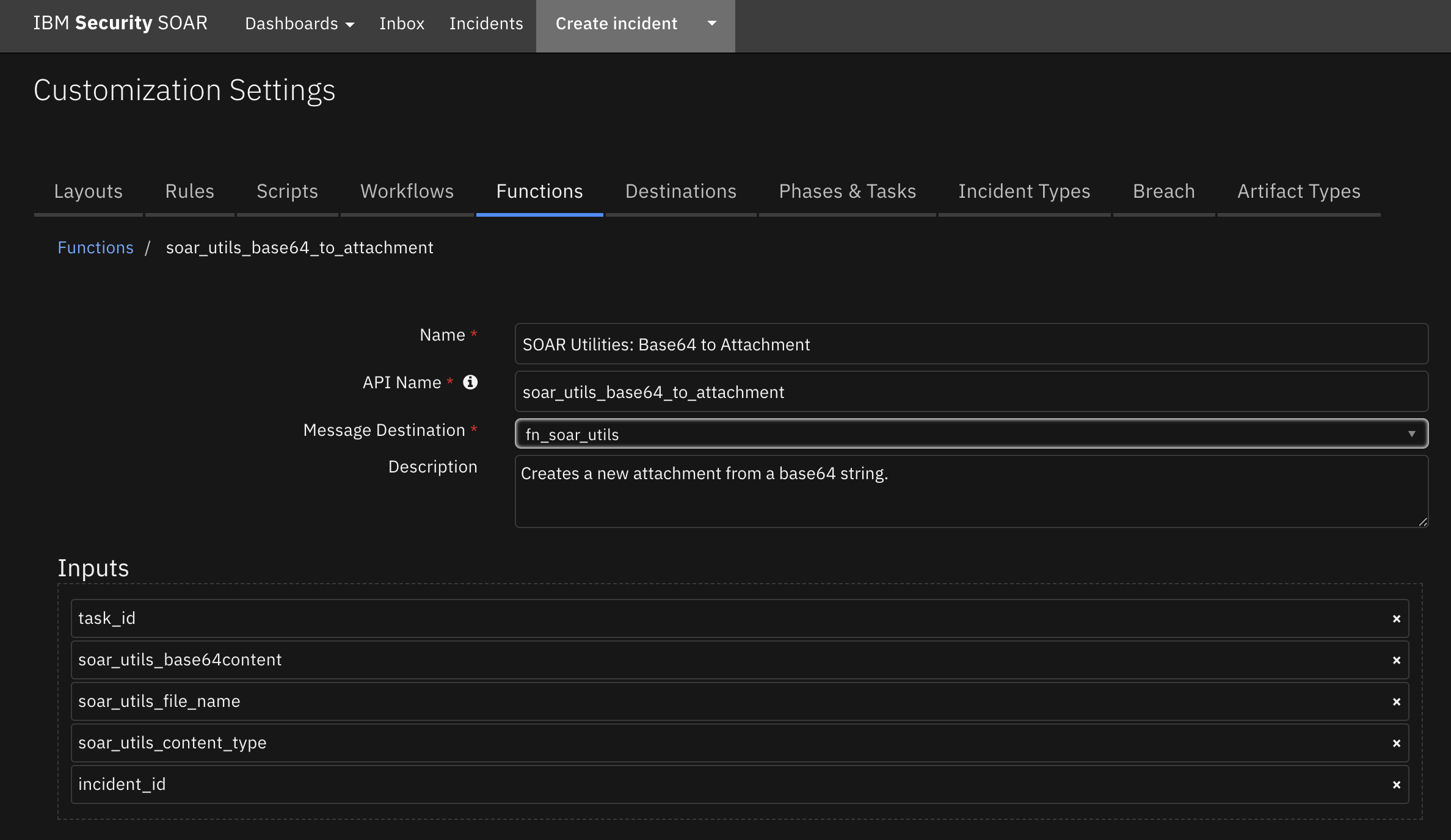Image resolution: width=1451 pixels, height=840 pixels.
Task: Expand the Message Destination dropdown
Action: (1412, 434)
